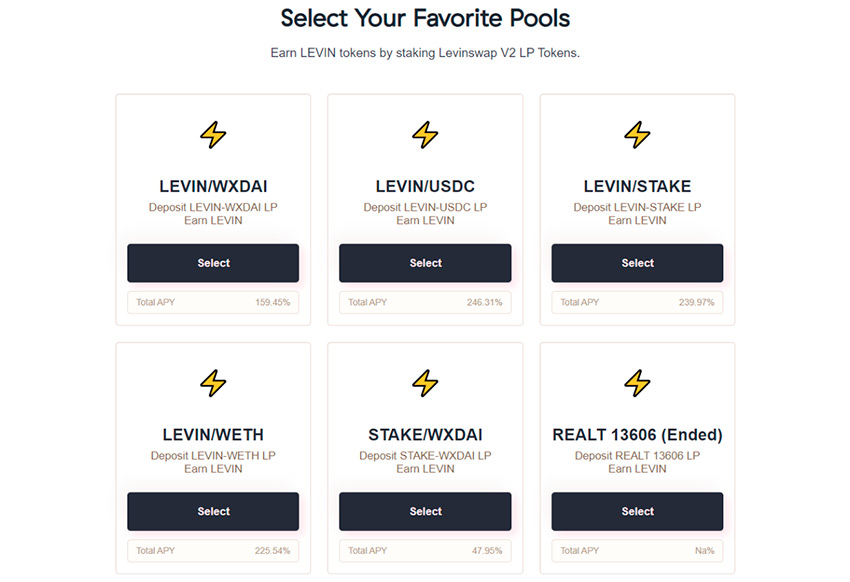850x582 pixels.
Task: Click the LEVIN/USDC Total APY 246.31% row
Action: 425,302
